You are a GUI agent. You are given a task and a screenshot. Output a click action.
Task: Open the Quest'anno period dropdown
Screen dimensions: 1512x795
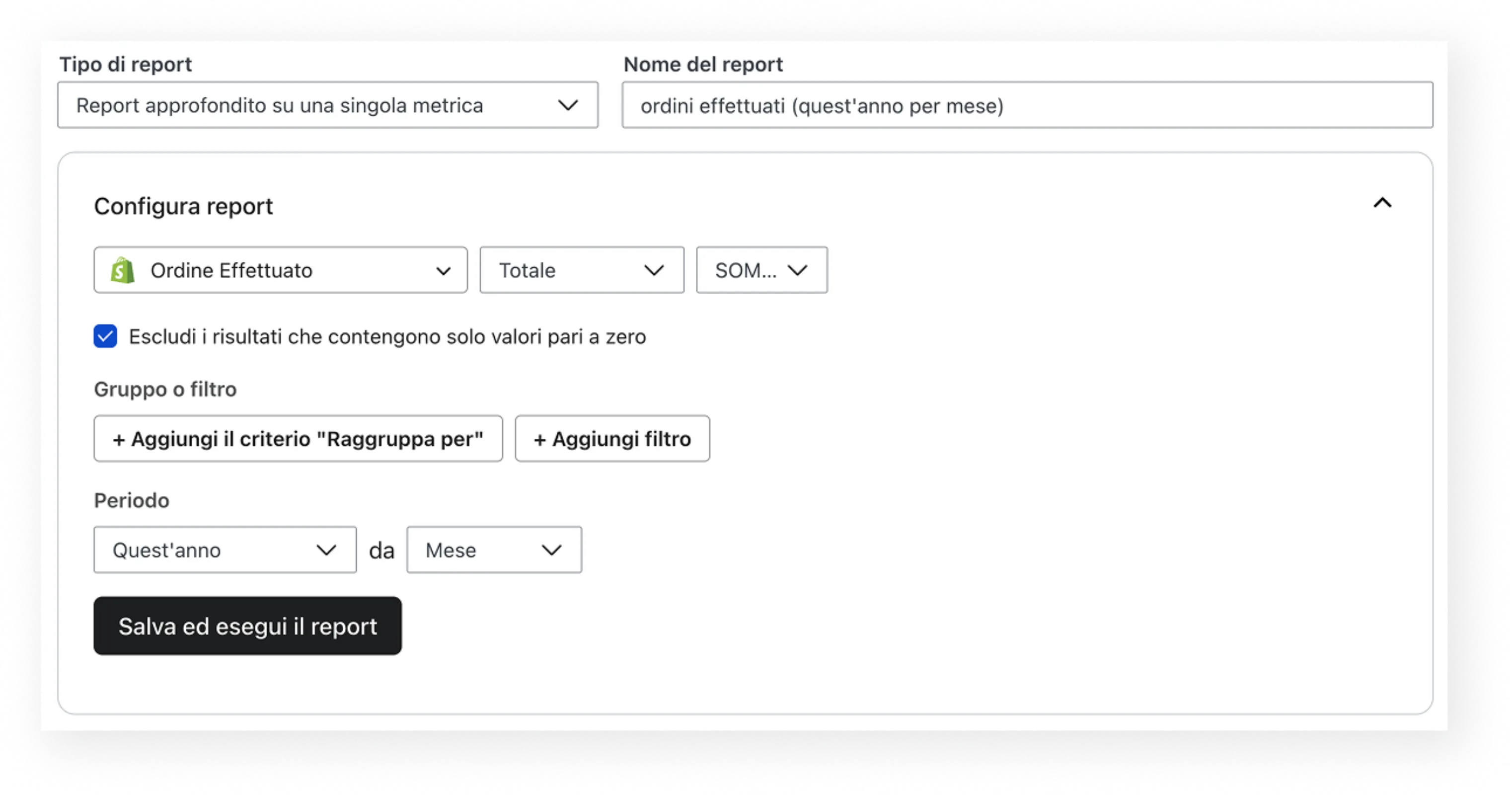point(225,550)
